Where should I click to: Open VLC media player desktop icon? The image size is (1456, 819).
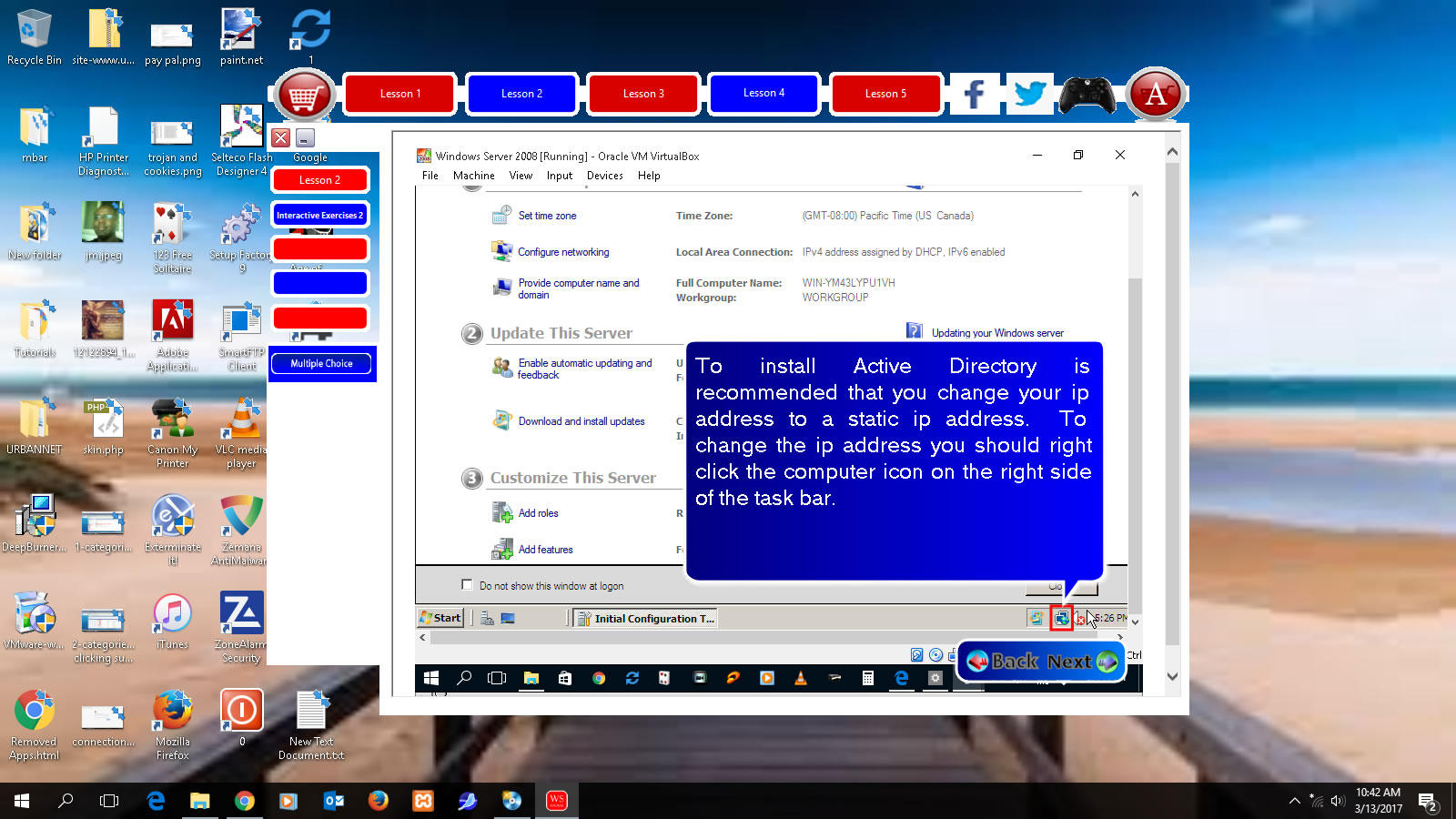[241, 433]
